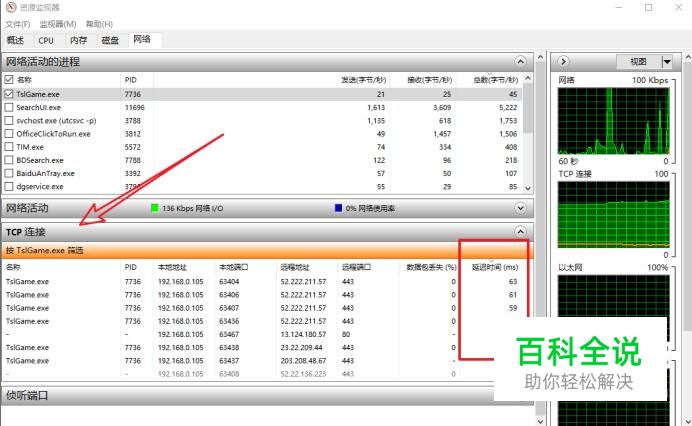Click scroll-up arrow of main pane scrollbar

click(541, 57)
